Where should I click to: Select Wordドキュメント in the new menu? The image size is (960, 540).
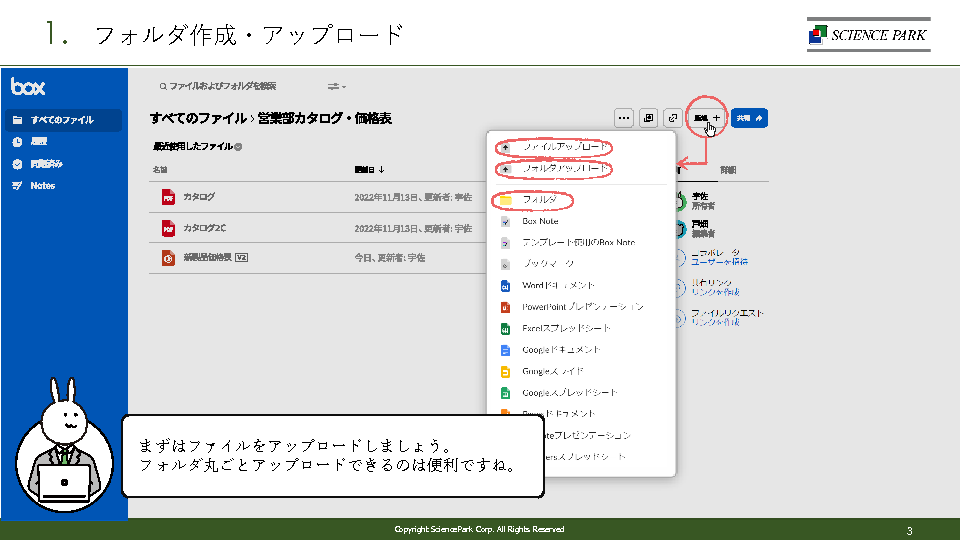tap(560, 286)
